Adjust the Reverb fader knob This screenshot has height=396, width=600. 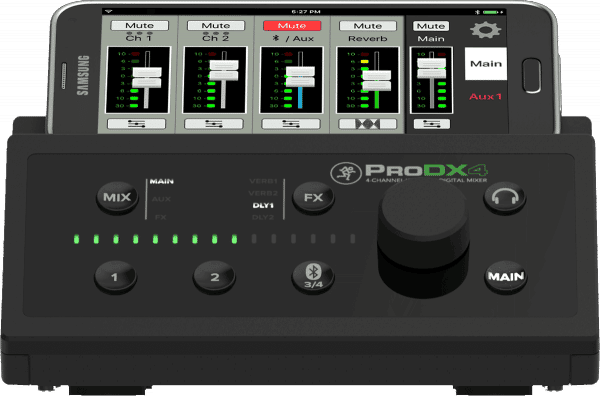click(377, 81)
